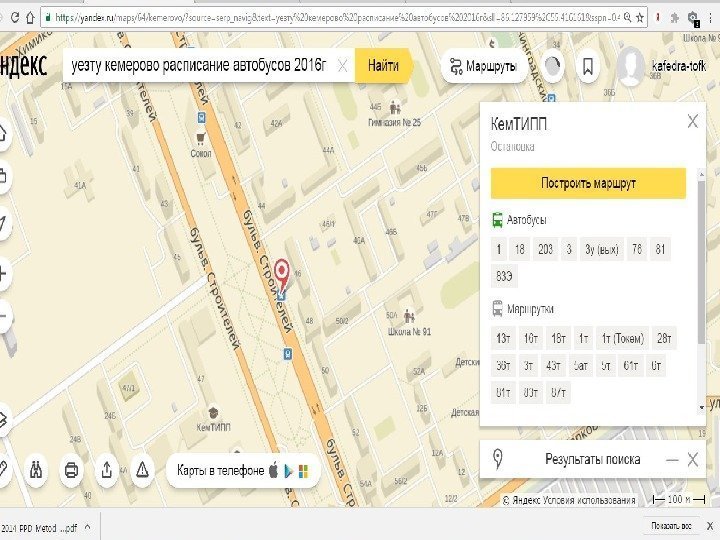Select bus route 81
720x540 pixels.
[x=660, y=249]
